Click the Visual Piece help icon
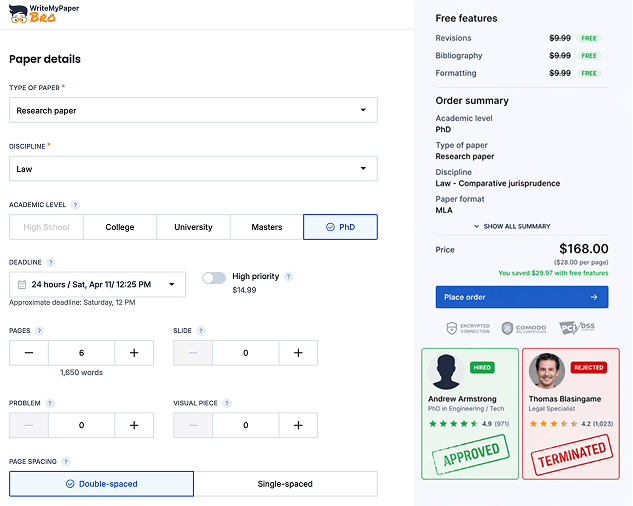 (228, 403)
